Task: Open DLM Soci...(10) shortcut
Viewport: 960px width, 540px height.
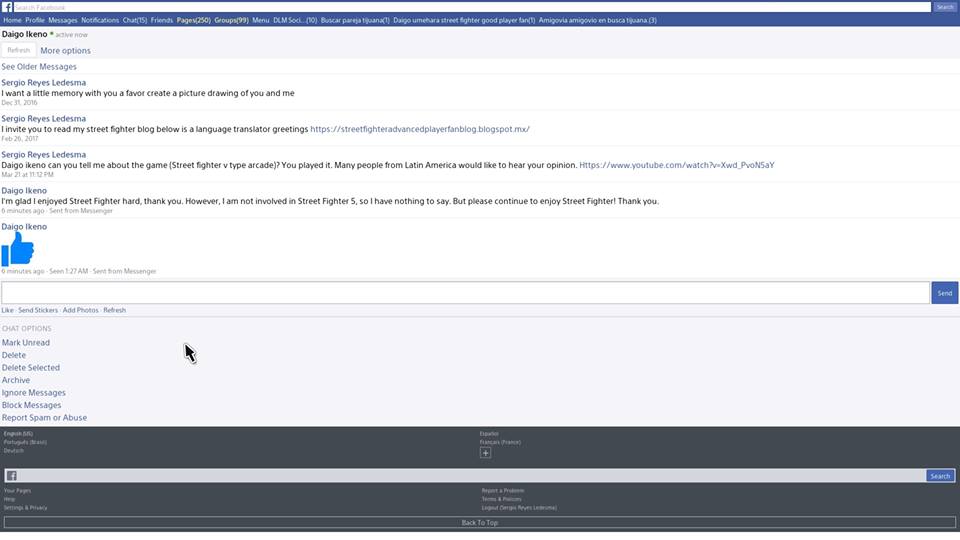Action: coord(295,20)
